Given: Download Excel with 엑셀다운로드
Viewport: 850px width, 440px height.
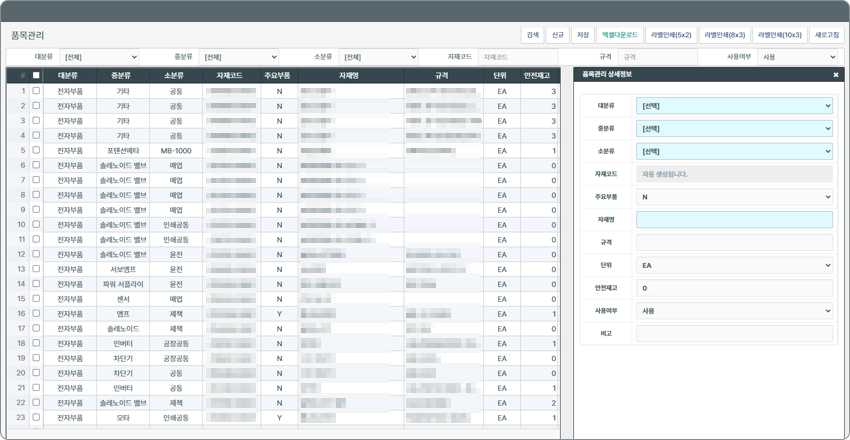Looking at the screenshot, I should pos(620,35).
